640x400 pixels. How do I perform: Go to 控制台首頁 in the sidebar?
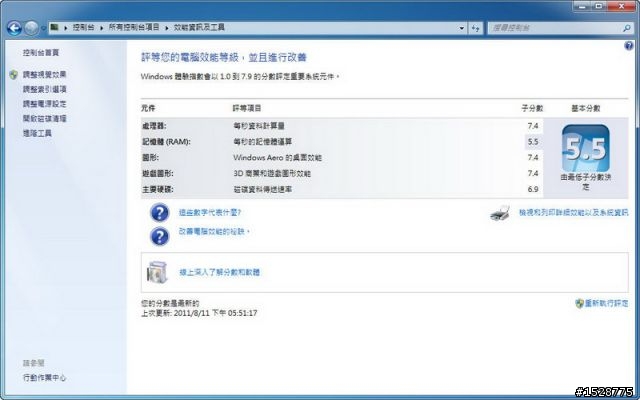(x=41, y=52)
